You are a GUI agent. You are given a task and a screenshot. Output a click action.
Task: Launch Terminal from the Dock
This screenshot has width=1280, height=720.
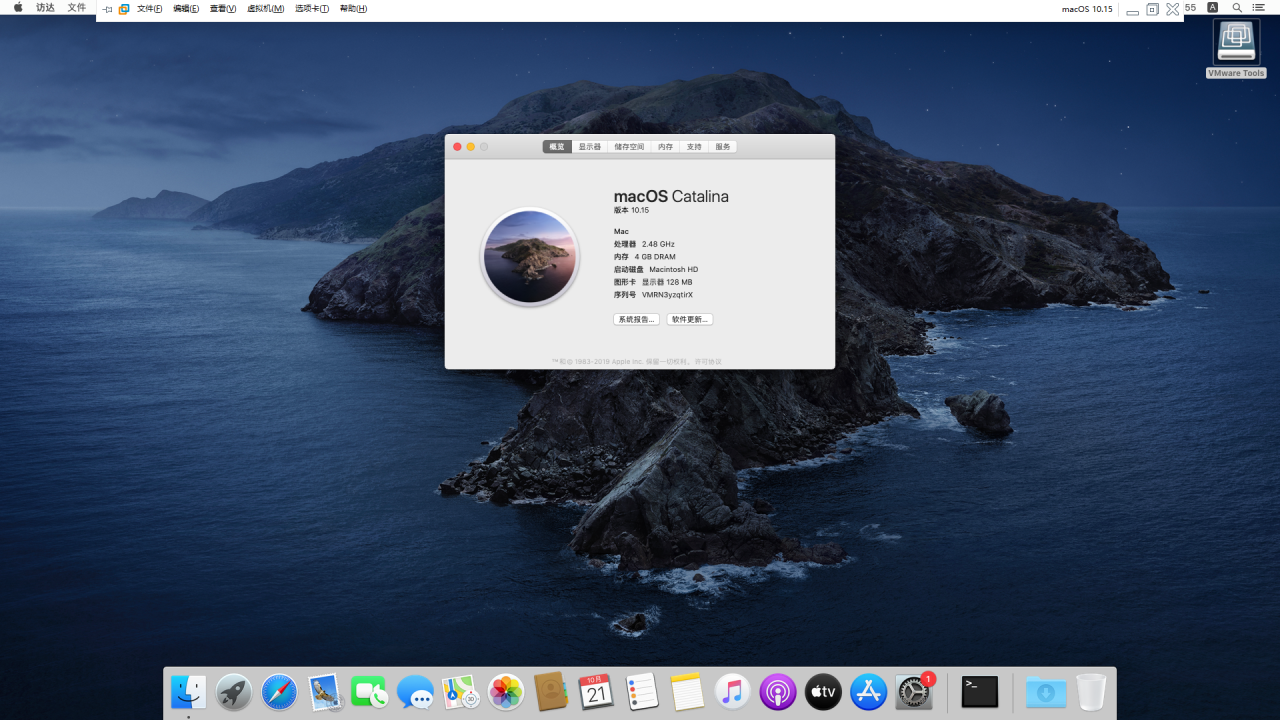pyautogui.click(x=977, y=691)
